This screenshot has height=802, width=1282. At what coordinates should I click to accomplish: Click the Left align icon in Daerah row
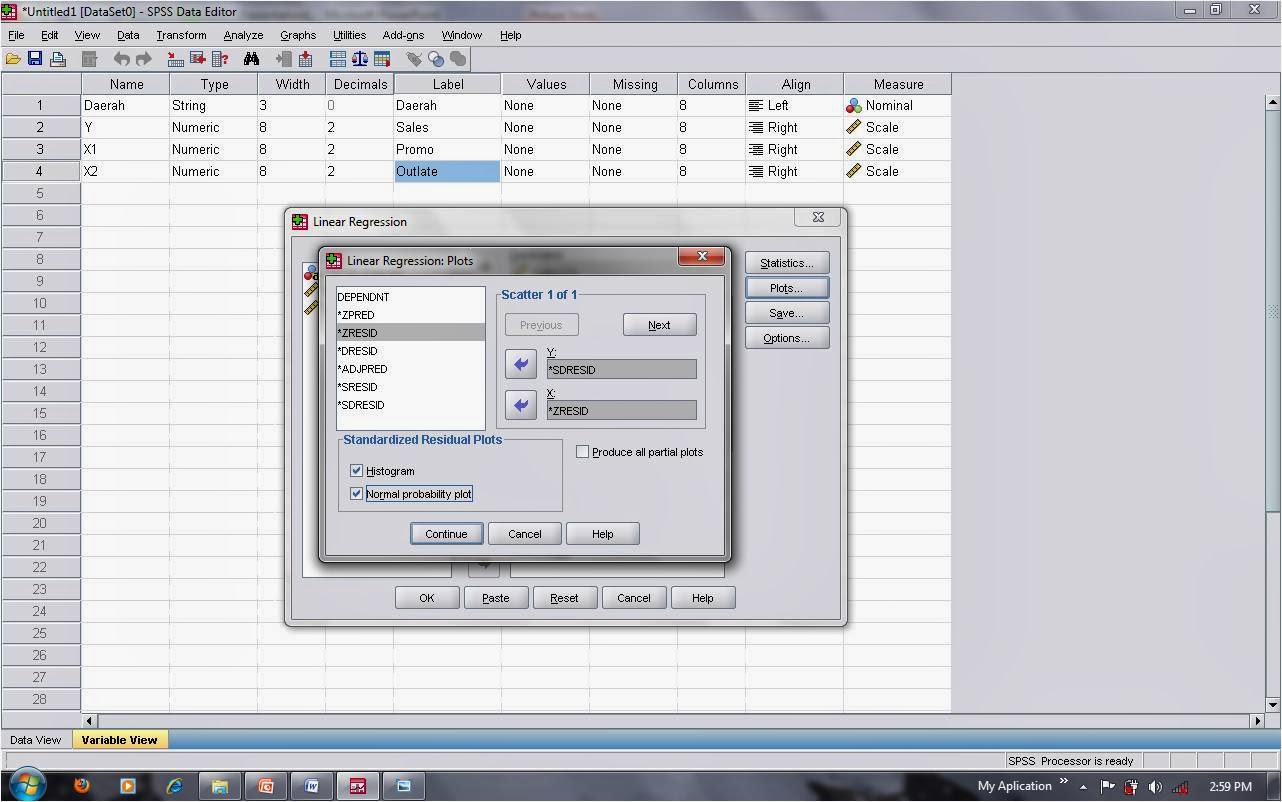tap(756, 105)
